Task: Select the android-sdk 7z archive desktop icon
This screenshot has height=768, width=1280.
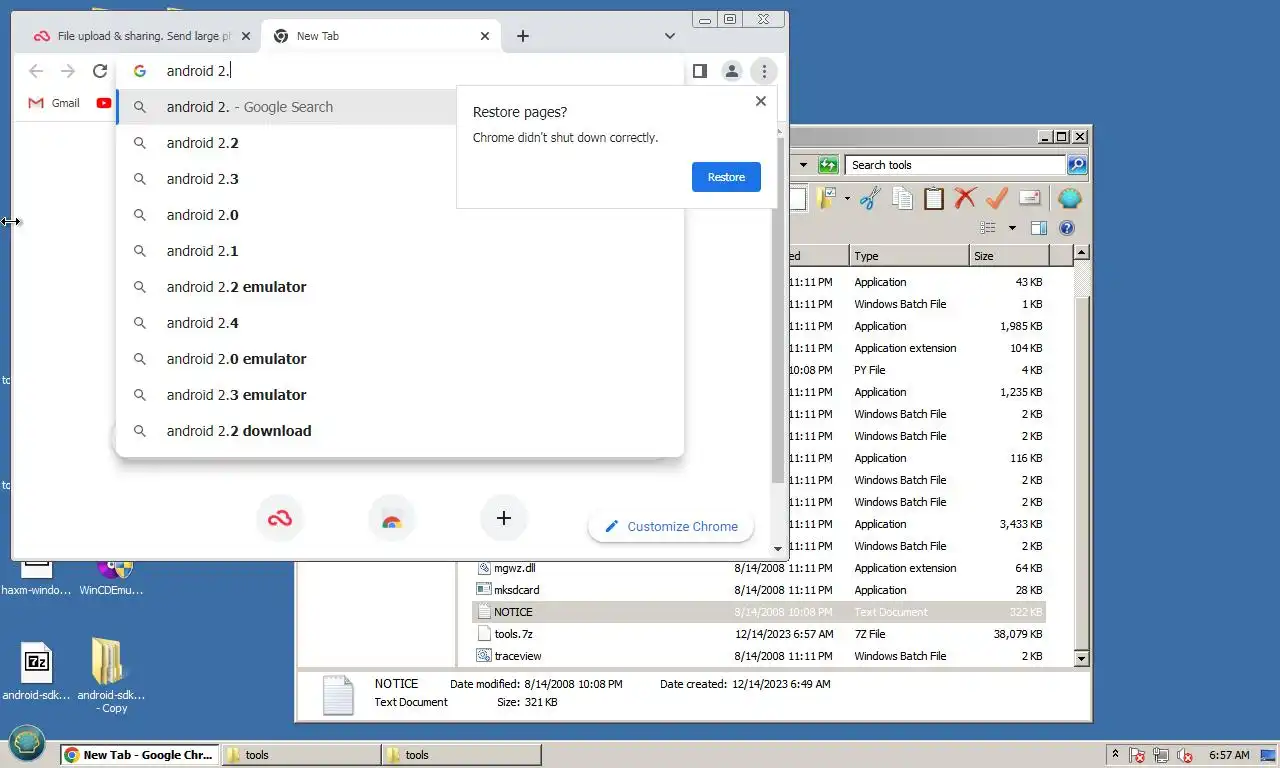Action: [37, 670]
